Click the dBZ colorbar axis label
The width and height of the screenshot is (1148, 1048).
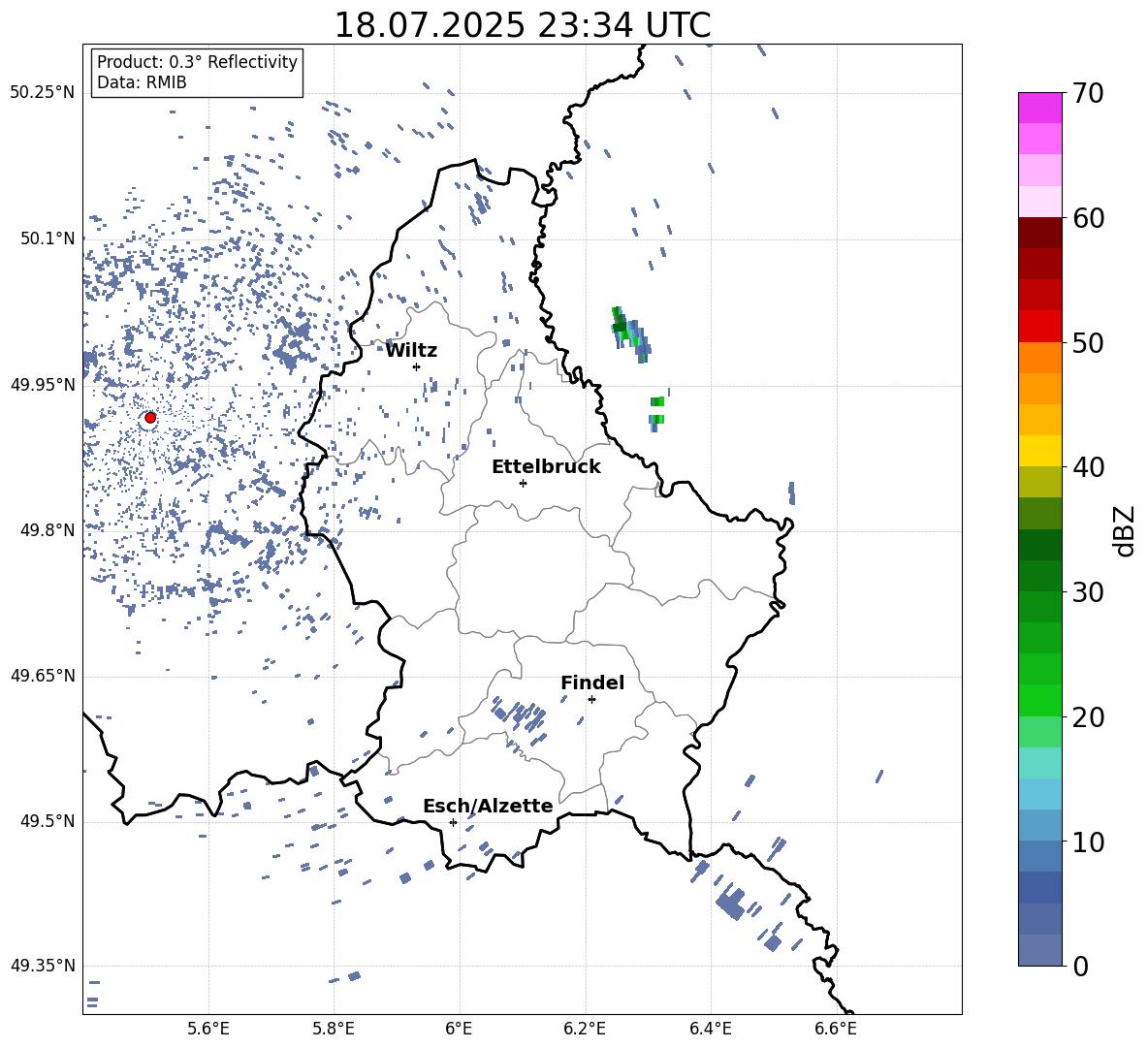tap(1126, 530)
